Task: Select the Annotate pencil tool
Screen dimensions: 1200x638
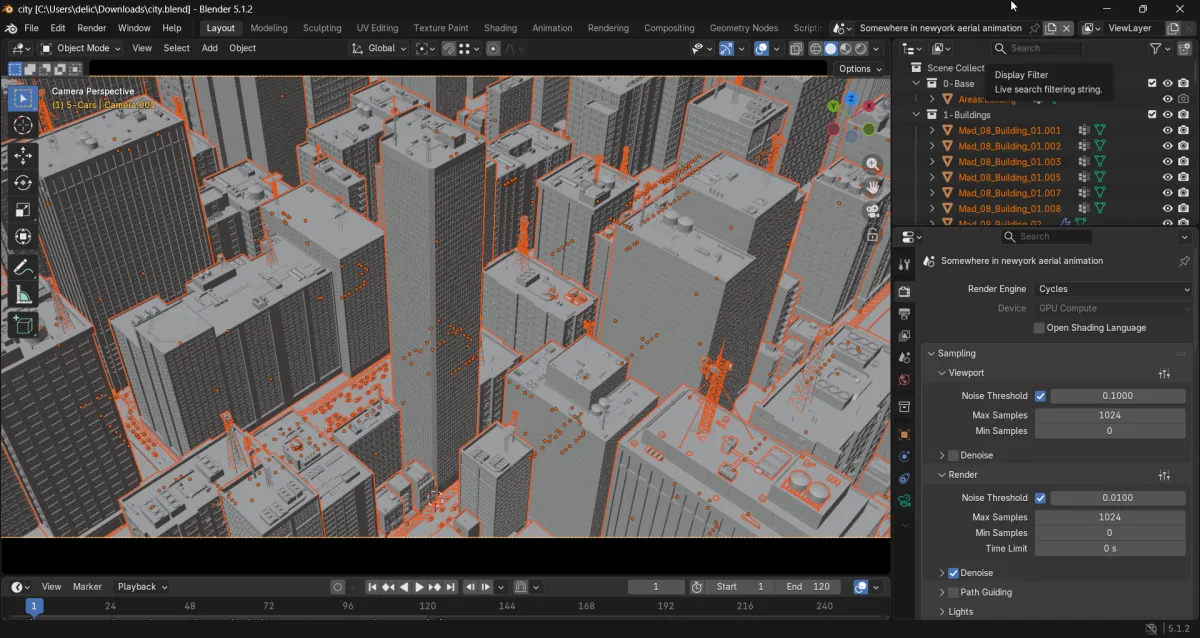Action: click(x=24, y=267)
